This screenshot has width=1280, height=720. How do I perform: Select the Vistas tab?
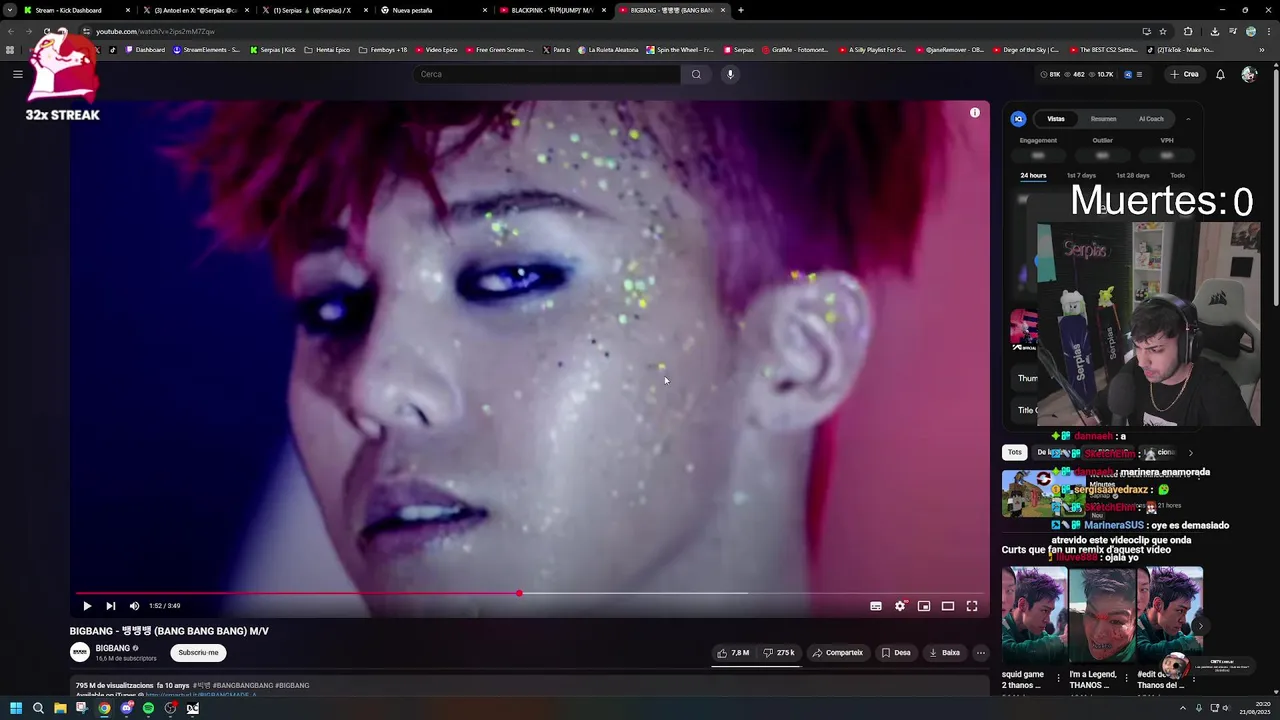coord(1056,119)
